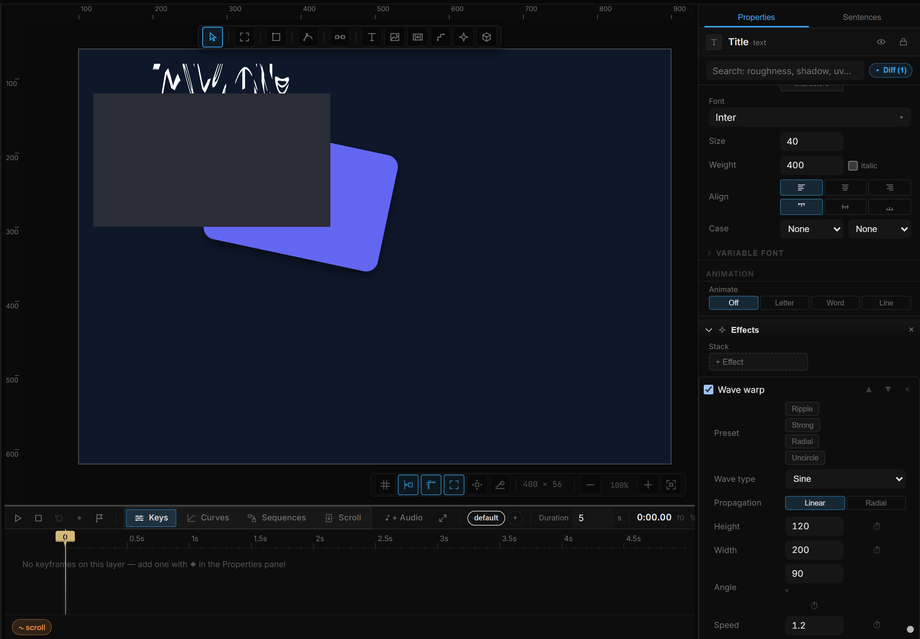Viewport: 920px width, 639px height.
Task: Set Animate mode to Word
Action: click(x=836, y=303)
